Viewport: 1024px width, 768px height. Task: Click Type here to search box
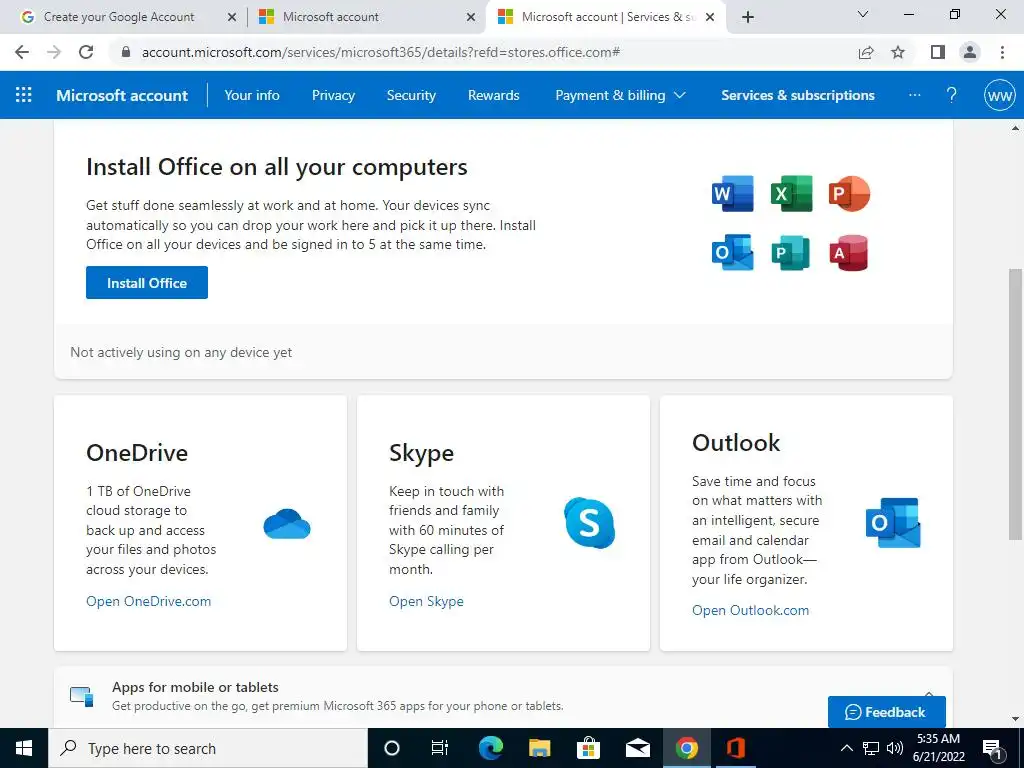point(208,748)
